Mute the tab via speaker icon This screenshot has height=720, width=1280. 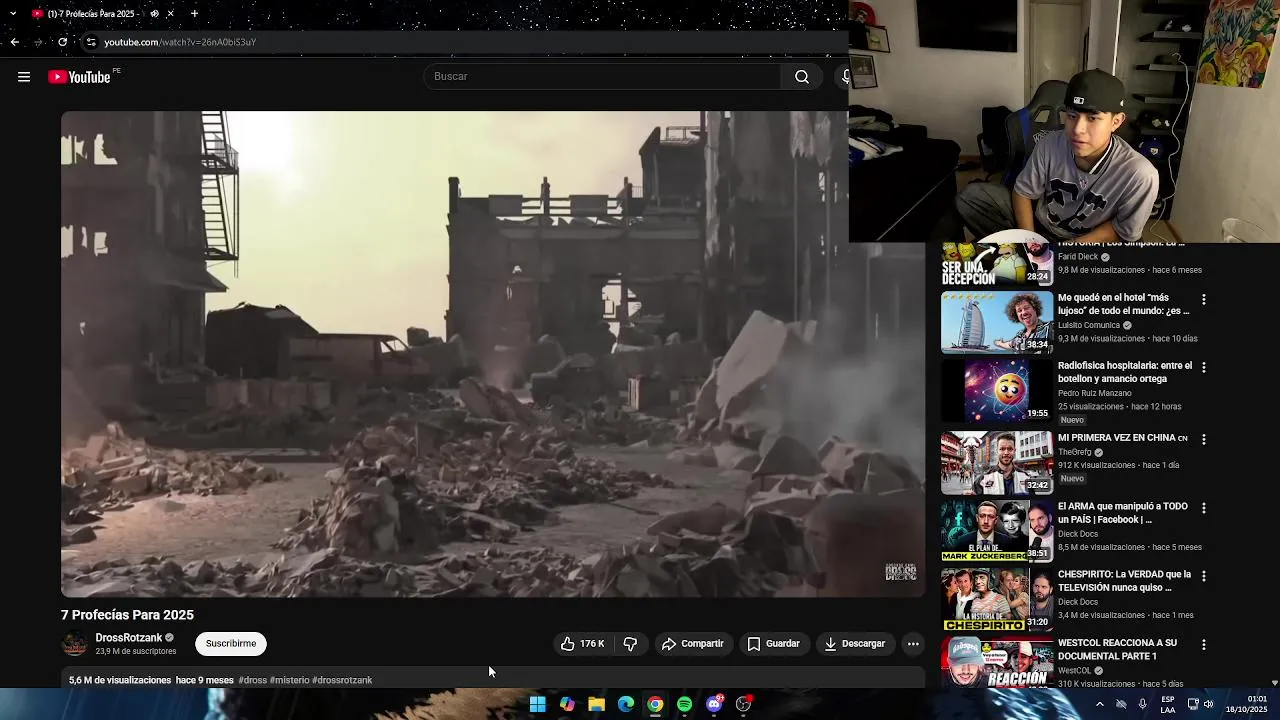[x=154, y=14]
